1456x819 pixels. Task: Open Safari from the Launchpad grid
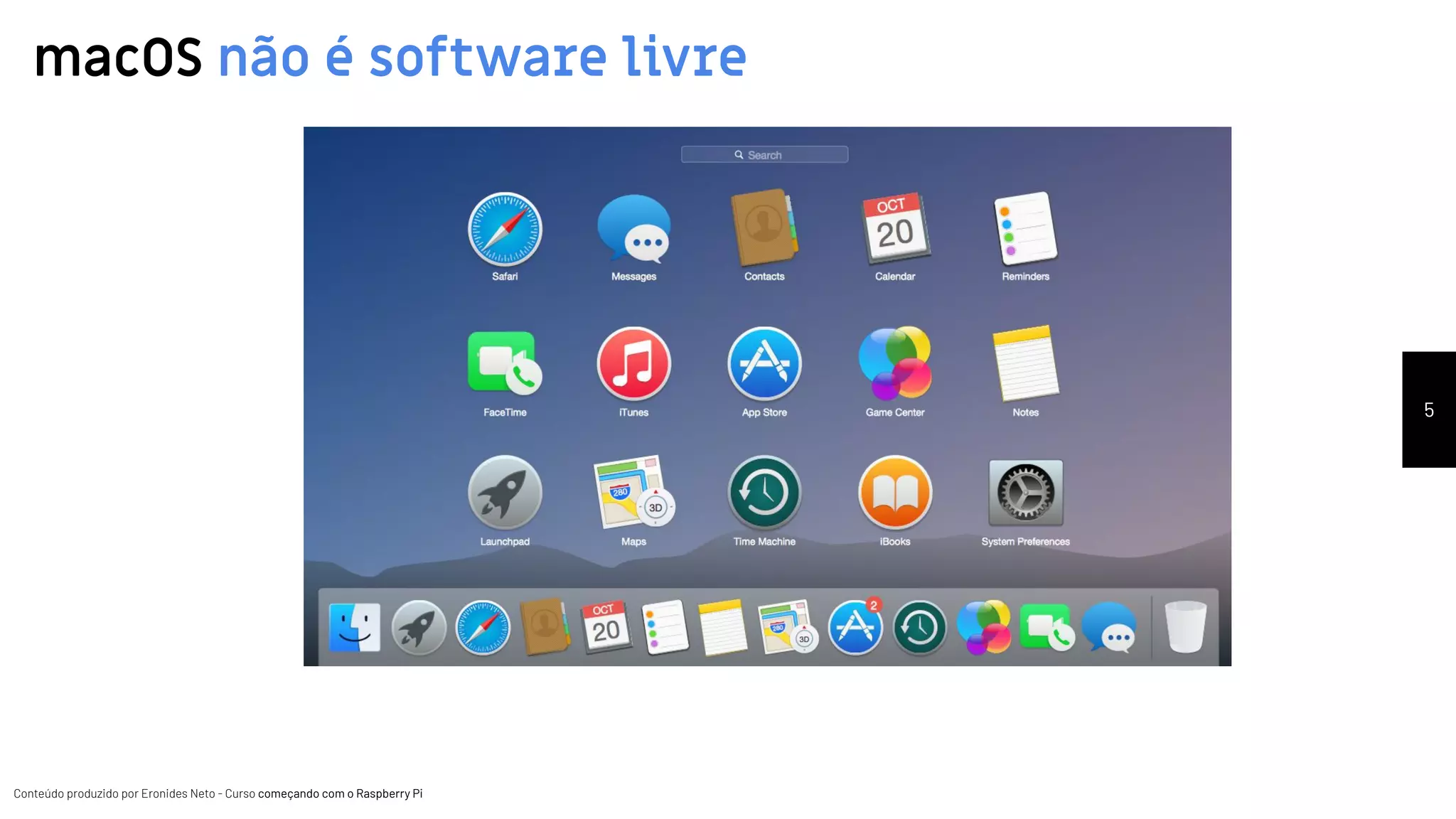[505, 229]
